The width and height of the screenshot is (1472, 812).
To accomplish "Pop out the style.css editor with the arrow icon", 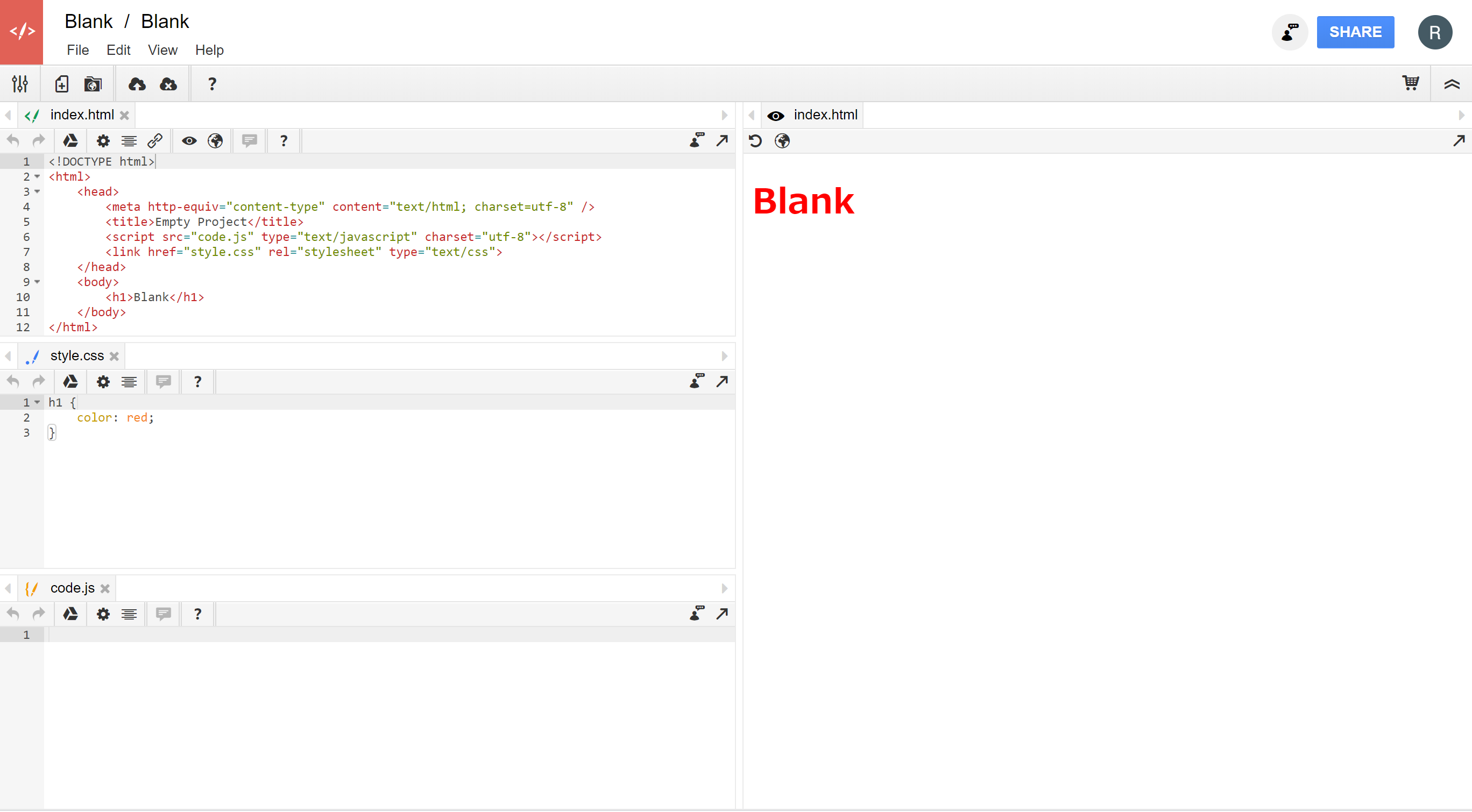I will tap(723, 381).
